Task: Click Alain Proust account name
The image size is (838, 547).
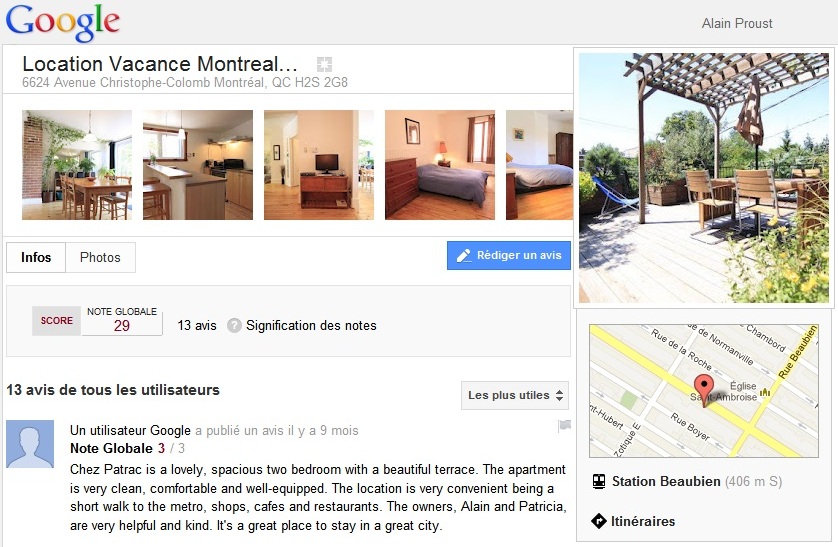Action: [x=738, y=23]
